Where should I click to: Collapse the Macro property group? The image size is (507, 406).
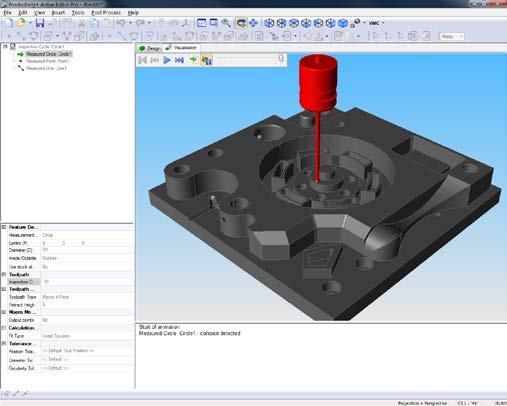click(x=4, y=312)
